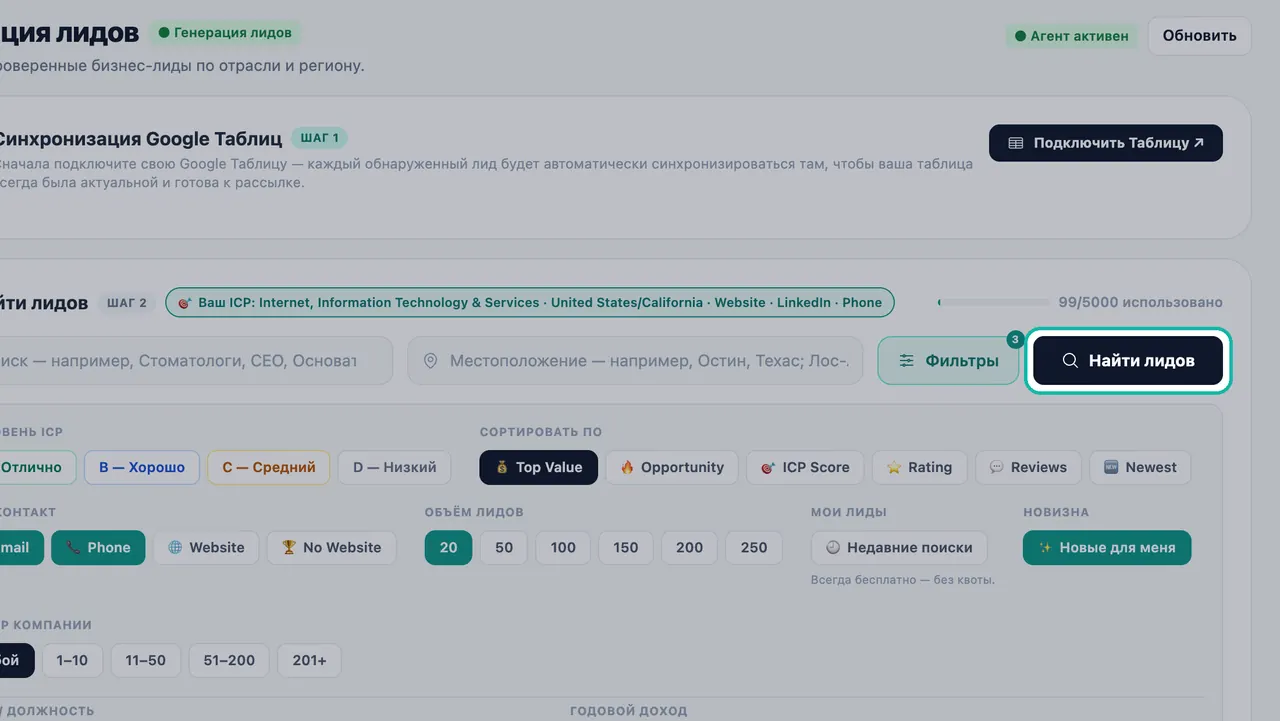Choose the Reviews speech bubble sort chip

click(x=1028, y=467)
